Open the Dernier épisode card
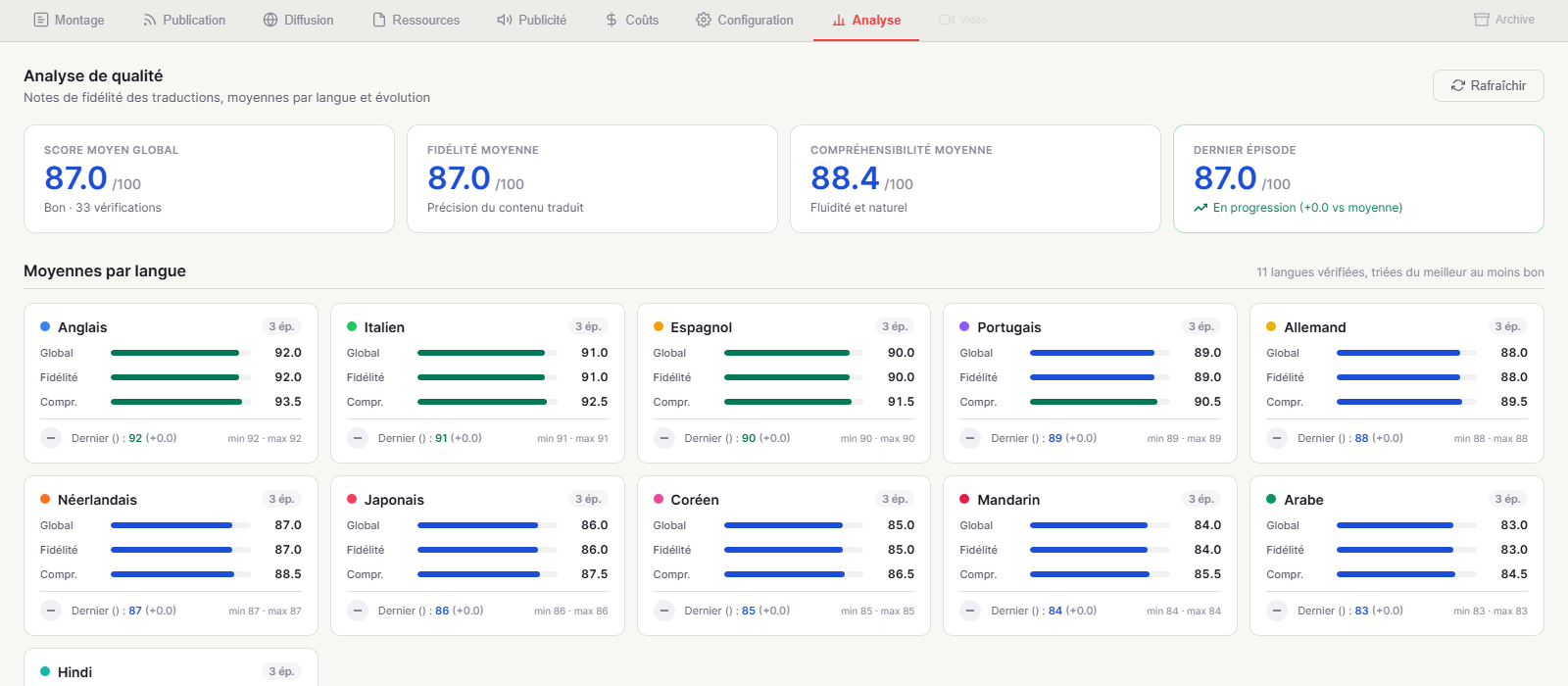This screenshot has width=1568, height=686. 1358,178
